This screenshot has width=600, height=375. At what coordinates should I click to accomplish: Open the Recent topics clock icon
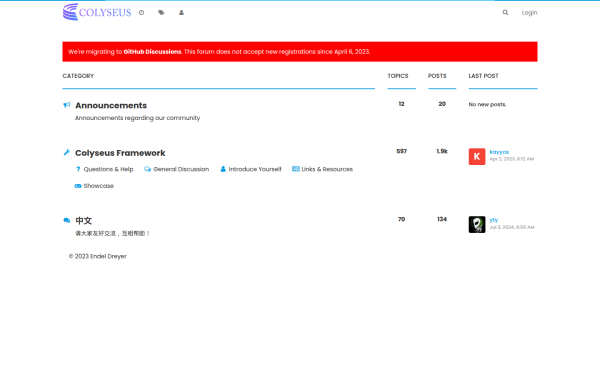click(x=142, y=13)
